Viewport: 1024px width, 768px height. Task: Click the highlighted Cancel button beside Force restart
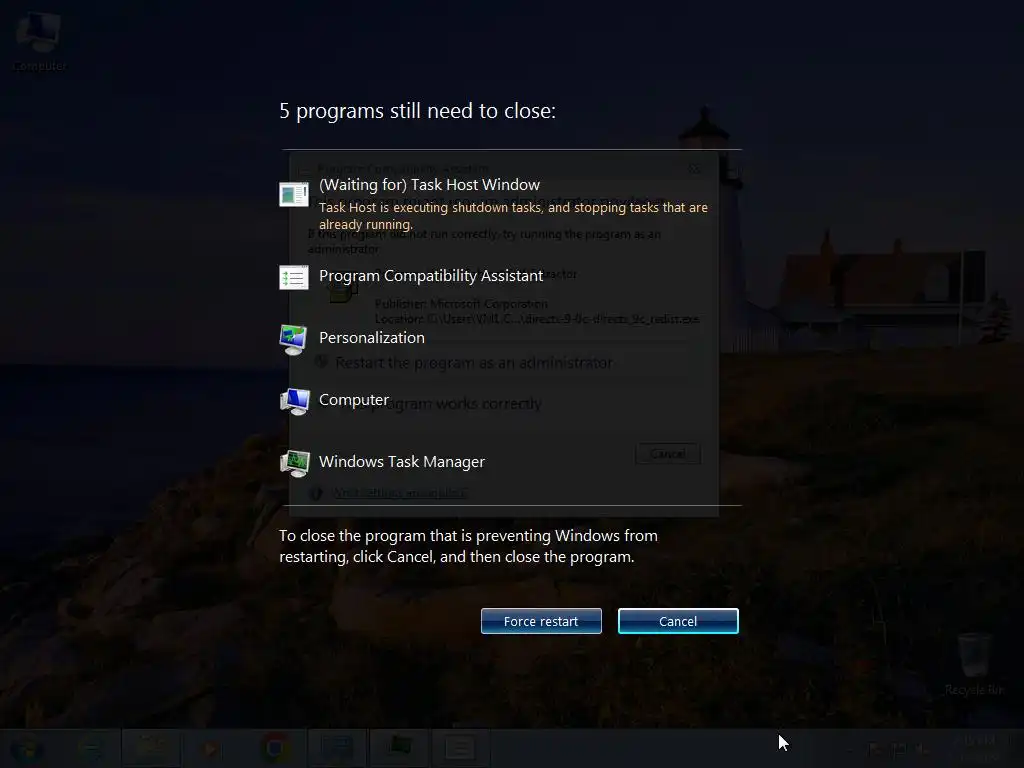678,621
